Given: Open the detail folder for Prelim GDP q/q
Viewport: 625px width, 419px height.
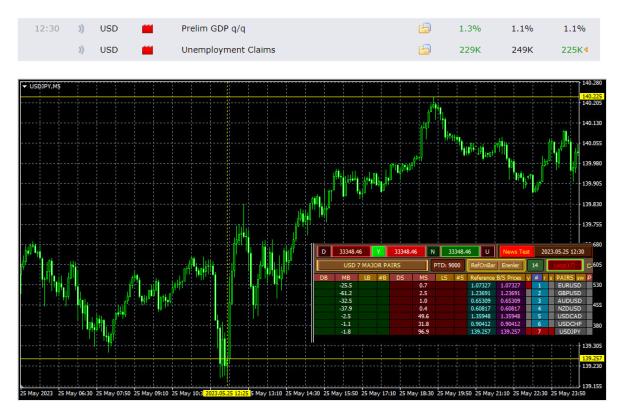Looking at the screenshot, I should (x=425, y=29).
